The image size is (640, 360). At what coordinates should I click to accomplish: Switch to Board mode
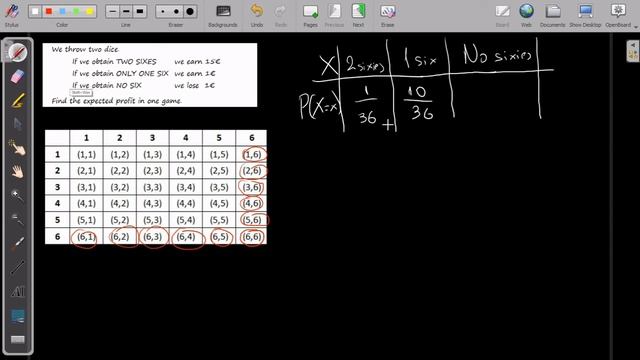click(x=502, y=15)
